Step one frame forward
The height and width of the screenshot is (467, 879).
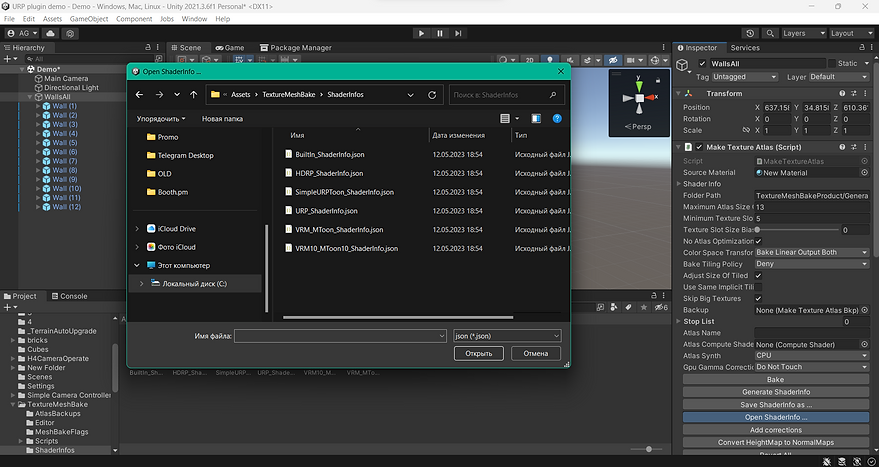click(x=459, y=34)
